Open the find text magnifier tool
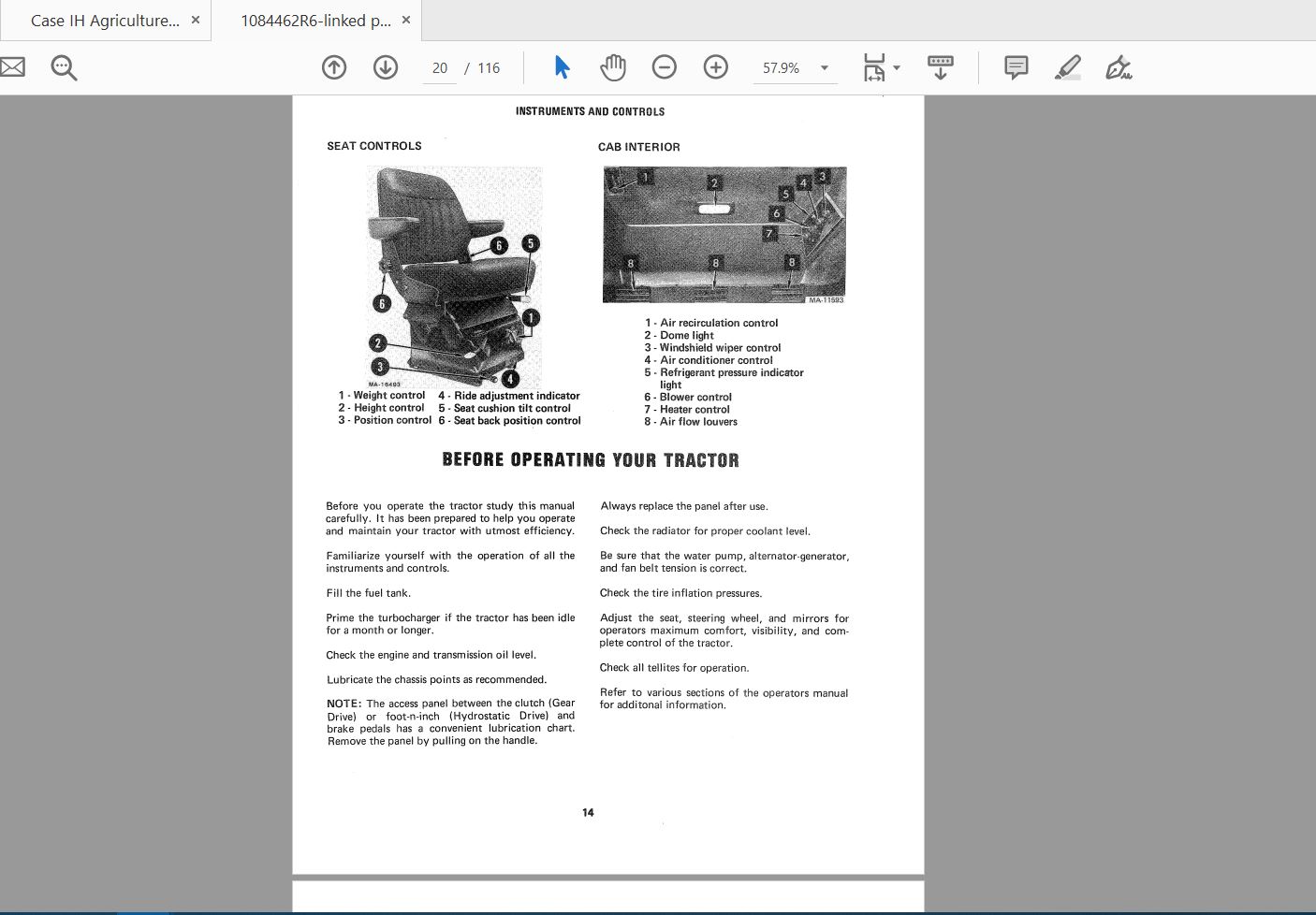 (x=64, y=67)
